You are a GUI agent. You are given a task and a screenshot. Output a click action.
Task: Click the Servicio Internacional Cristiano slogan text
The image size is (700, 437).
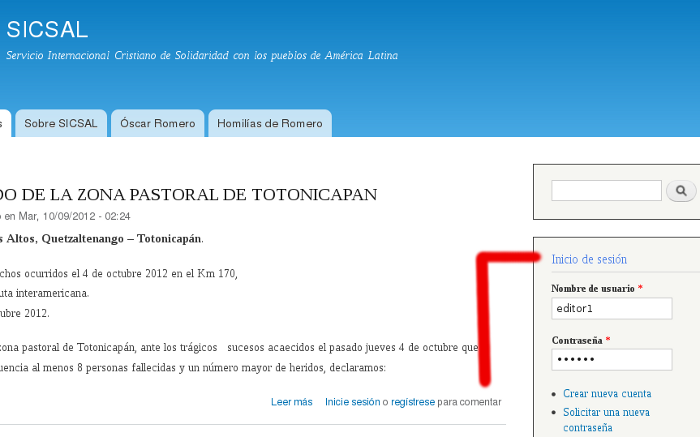point(201,56)
